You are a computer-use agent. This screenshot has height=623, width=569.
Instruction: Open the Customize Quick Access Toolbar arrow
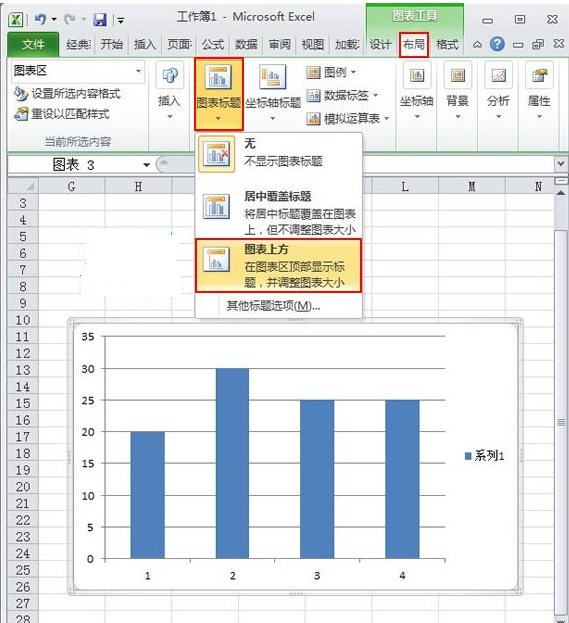[120, 19]
